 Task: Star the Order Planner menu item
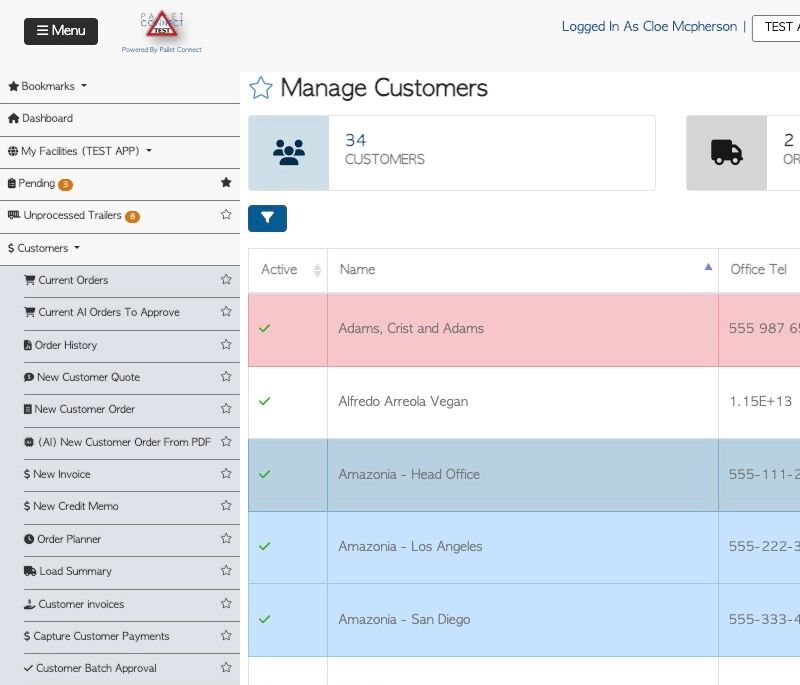pyautogui.click(x=226, y=538)
